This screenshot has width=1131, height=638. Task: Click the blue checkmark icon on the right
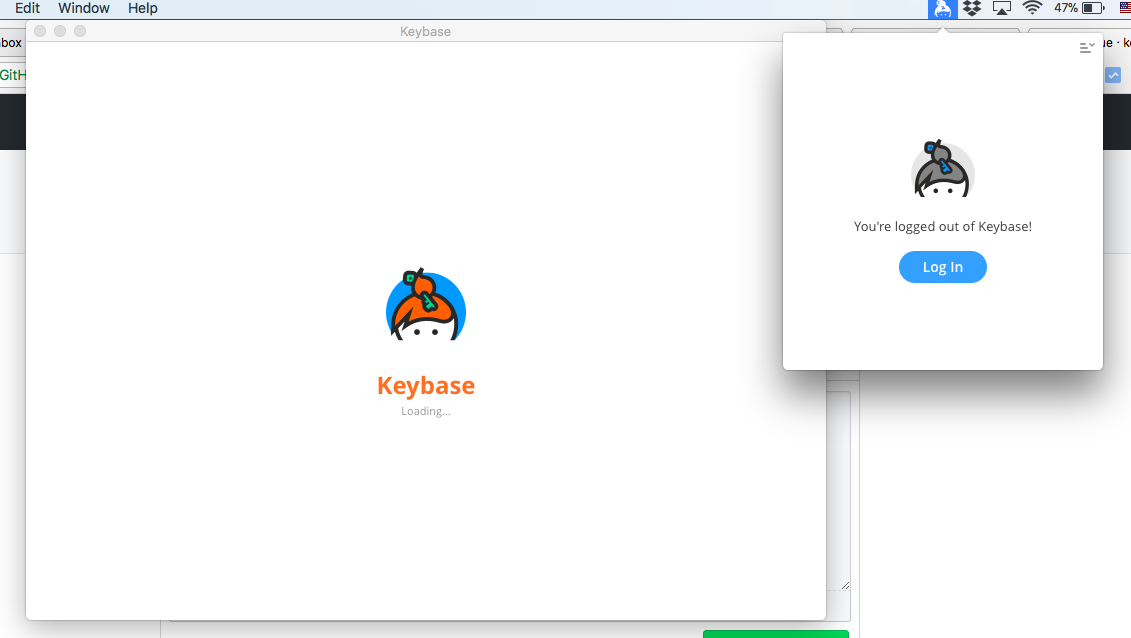[x=1112, y=74]
